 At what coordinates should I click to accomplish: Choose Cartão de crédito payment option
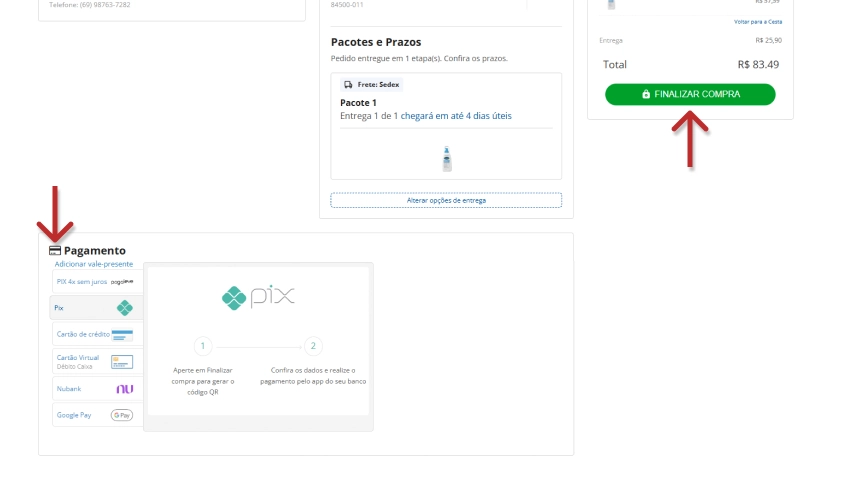pos(82,334)
